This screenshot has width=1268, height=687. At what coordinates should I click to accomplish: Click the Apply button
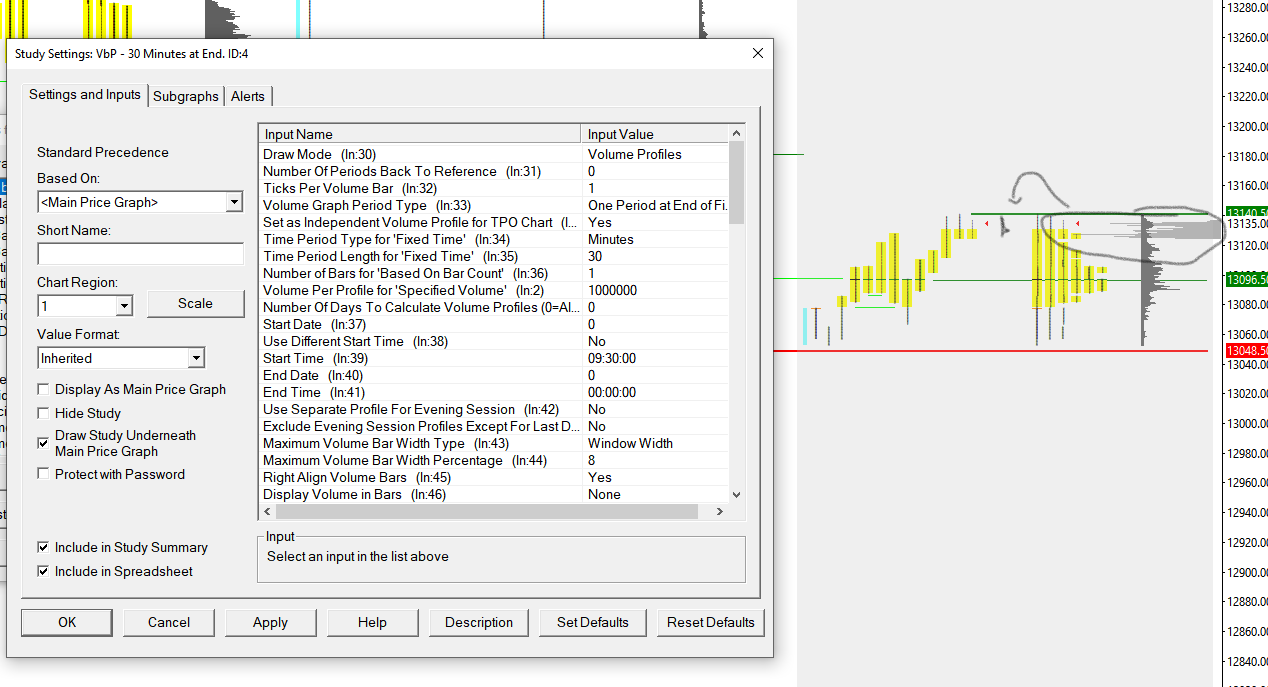point(270,622)
